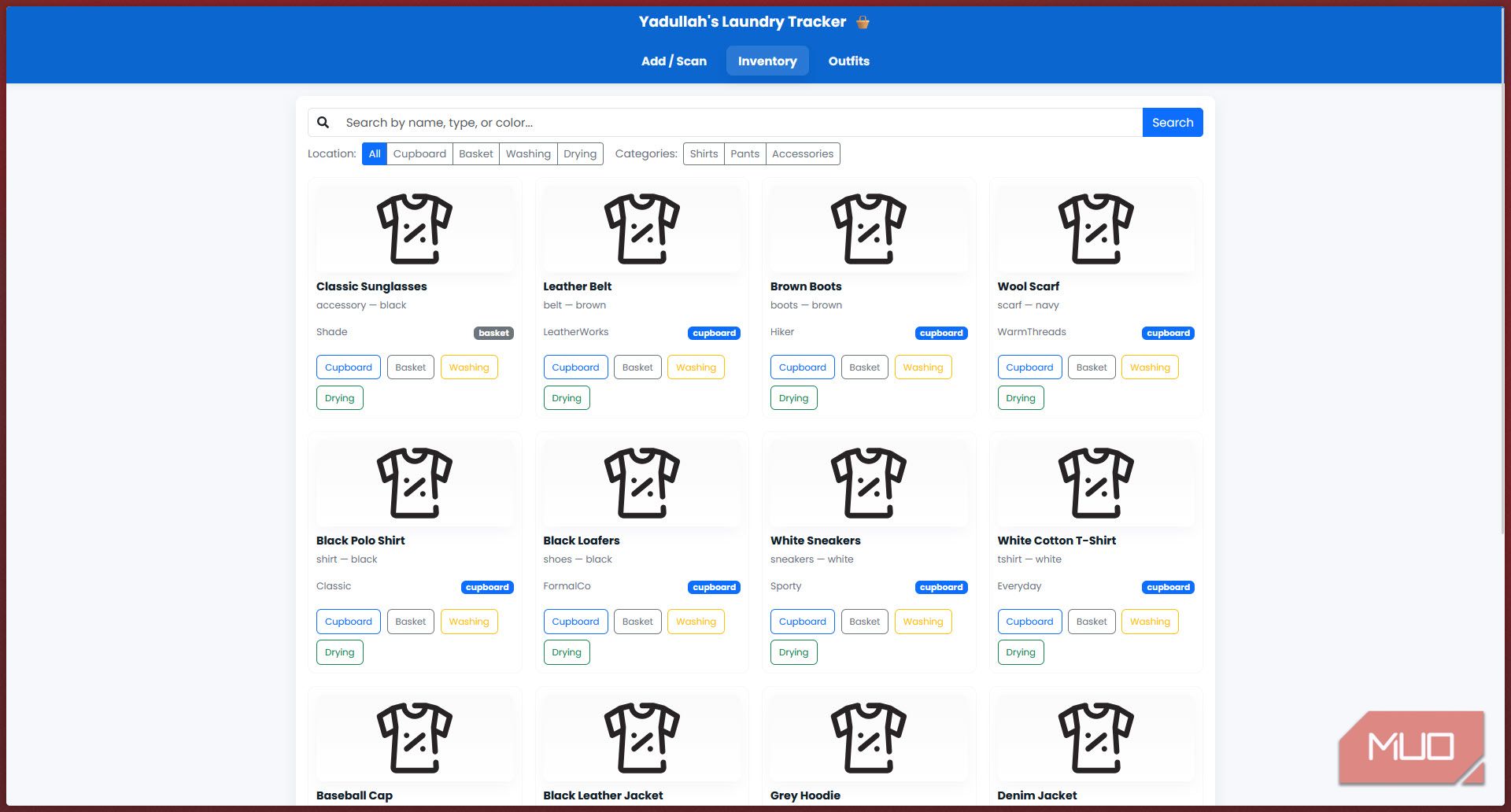The width and height of the screenshot is (1511, 812).
Task: Click the search by name input field
Action: [740, 122]
